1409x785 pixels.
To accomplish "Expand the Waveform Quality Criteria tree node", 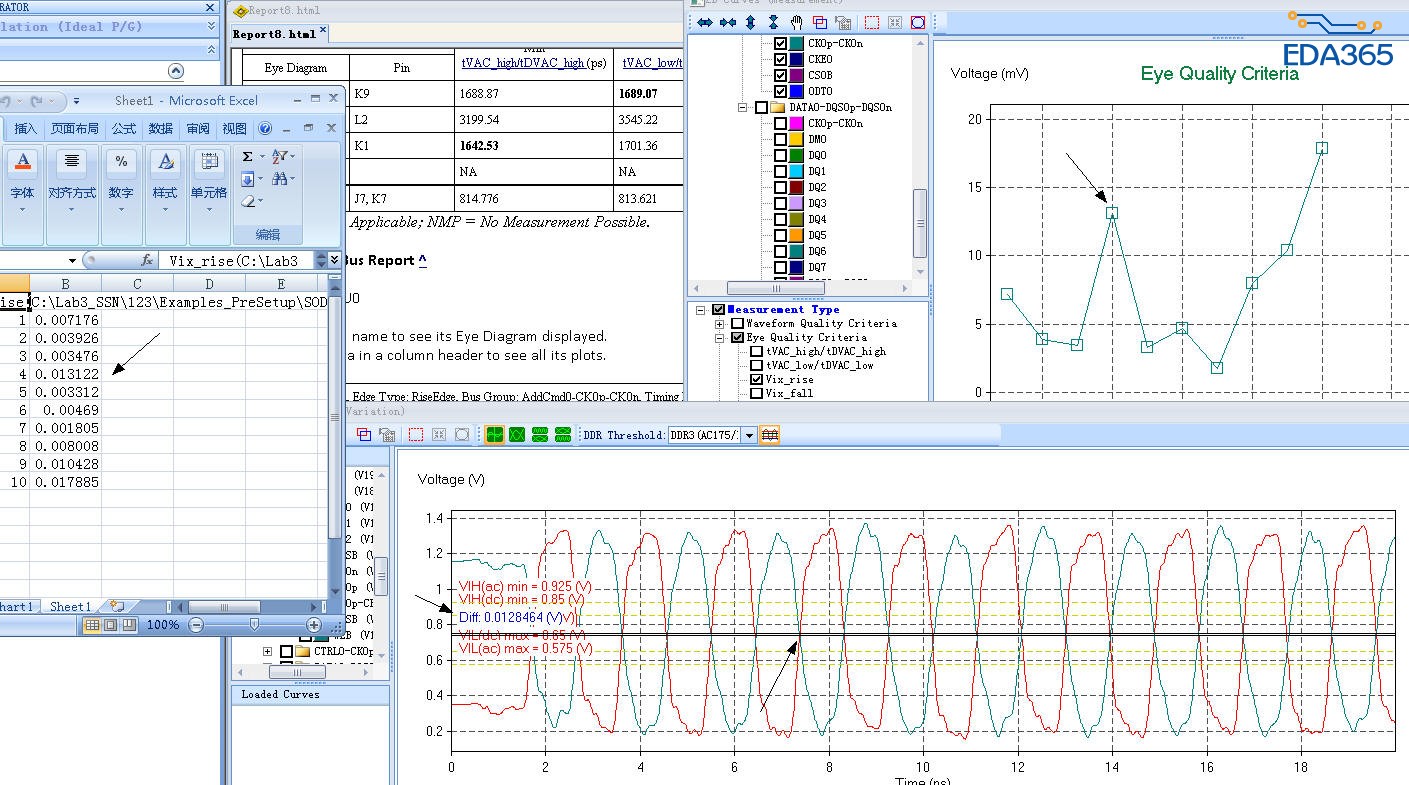I will coord(719,324).
